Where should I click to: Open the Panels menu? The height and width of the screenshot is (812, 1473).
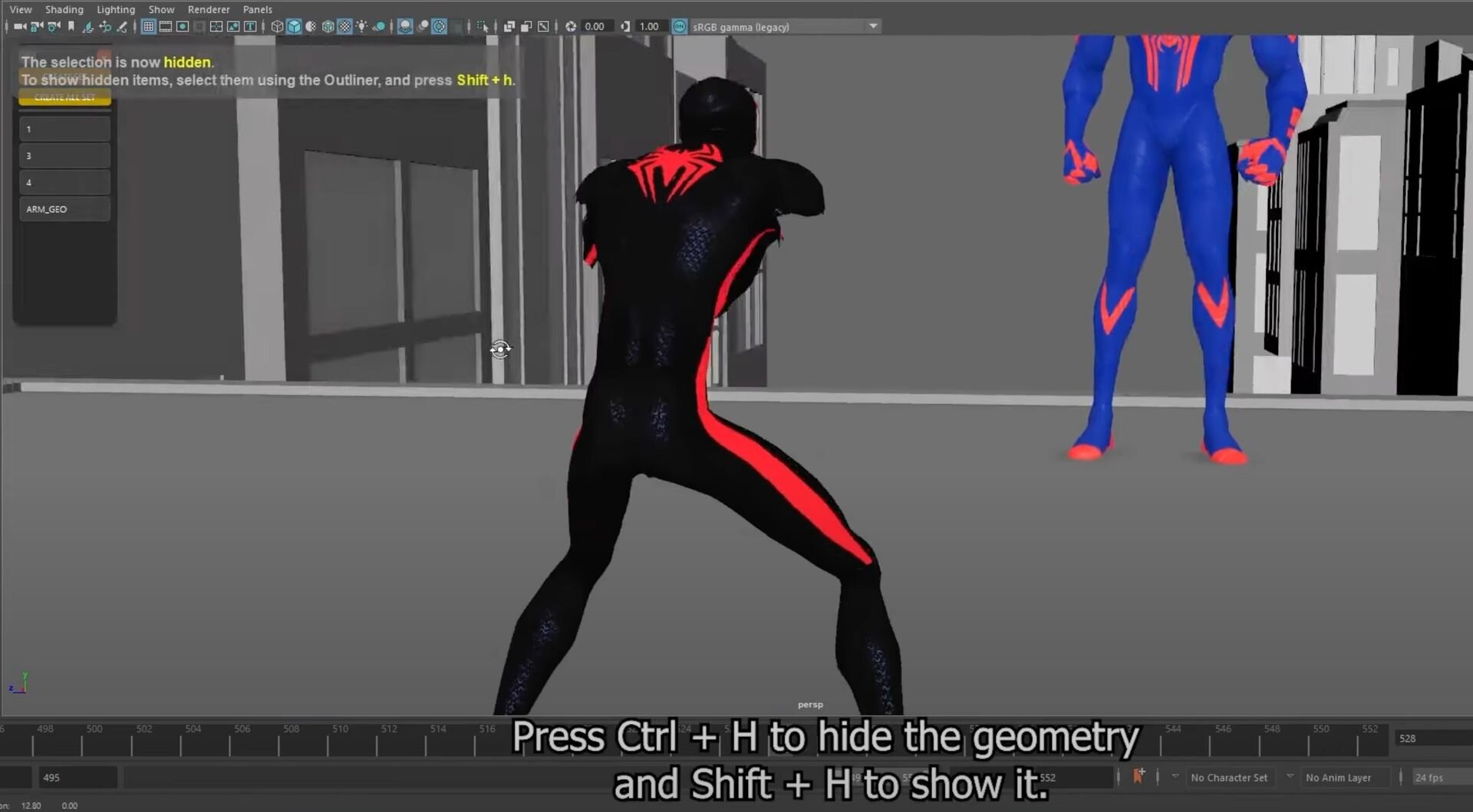pyautogui.click(x=257, y=9)
